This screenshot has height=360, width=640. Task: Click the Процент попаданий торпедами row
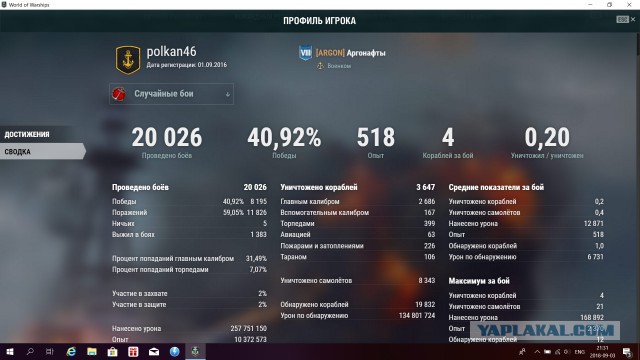click(x=189, y=270)
